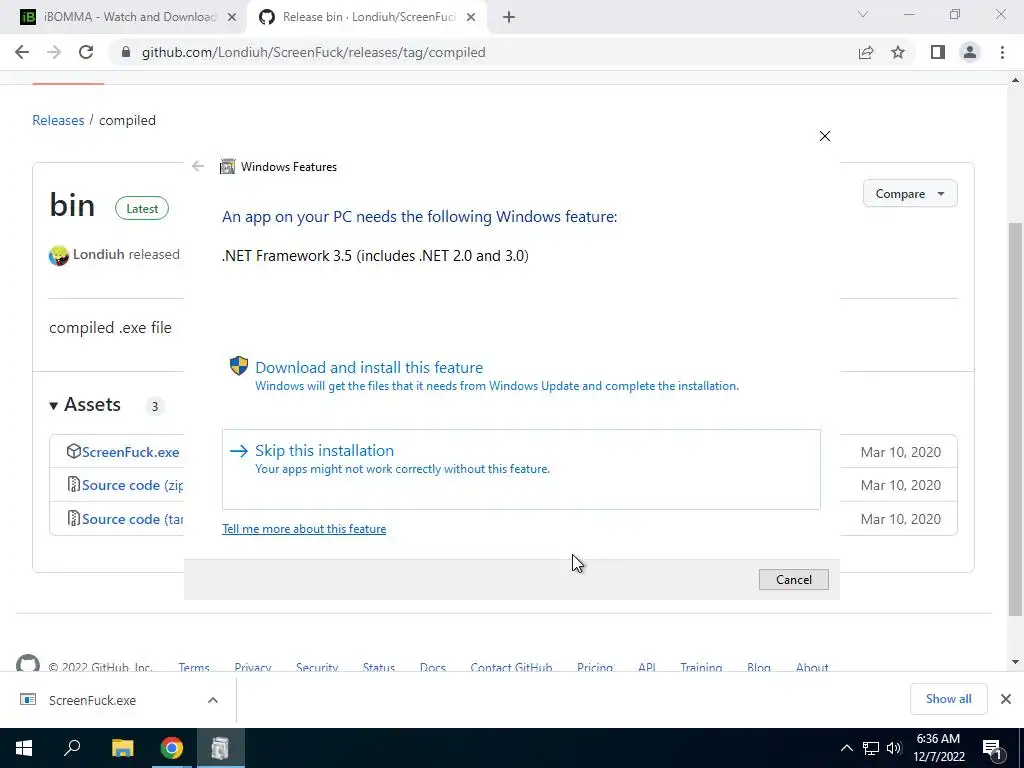The height and width of the screenshot is (768, 1024).
Task: Reload the current page
Action: point(86,52)
